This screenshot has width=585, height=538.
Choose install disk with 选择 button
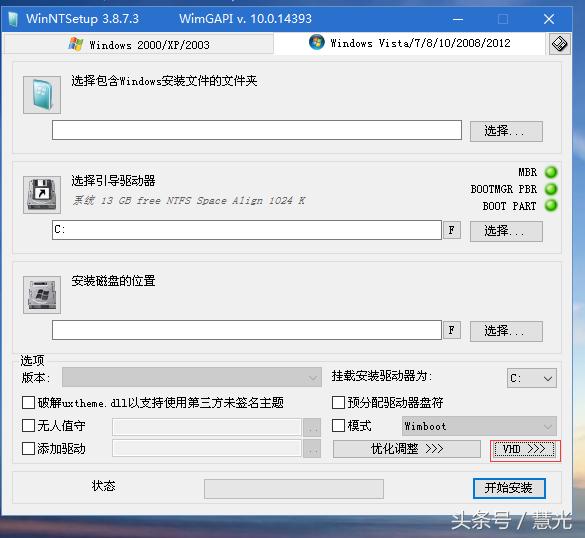pyautogui.click(x=506, y=331)
